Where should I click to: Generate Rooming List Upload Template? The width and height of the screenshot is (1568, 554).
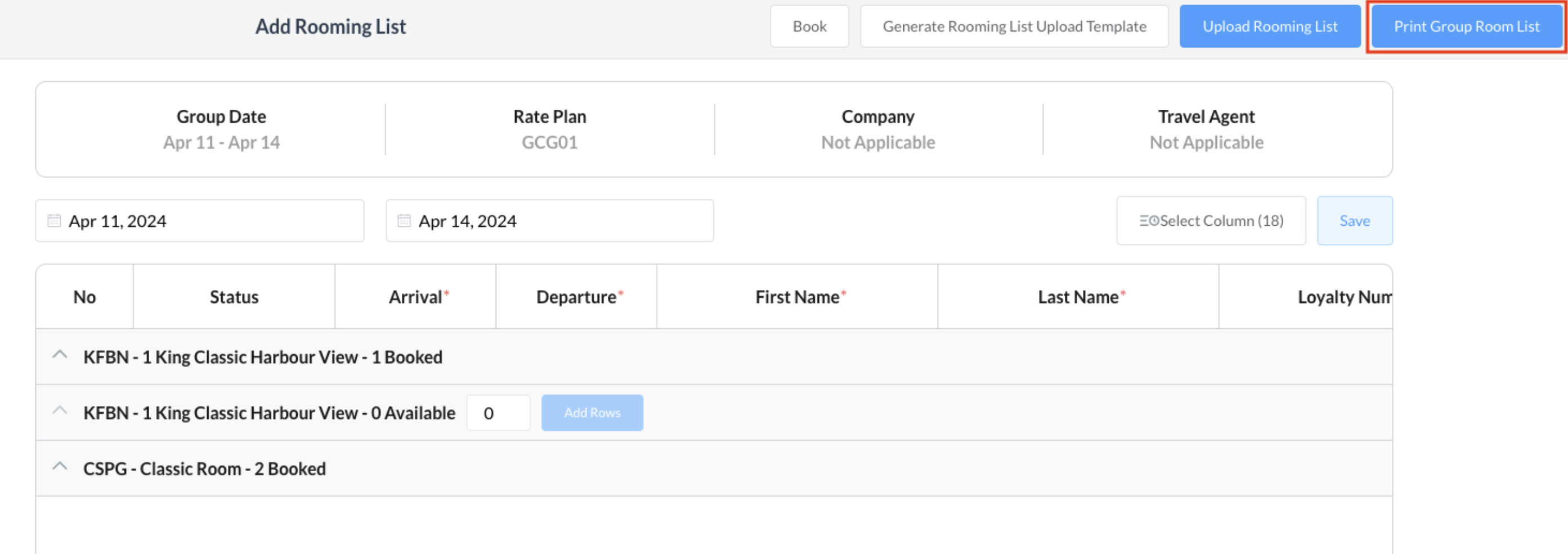coord(1014,26)
